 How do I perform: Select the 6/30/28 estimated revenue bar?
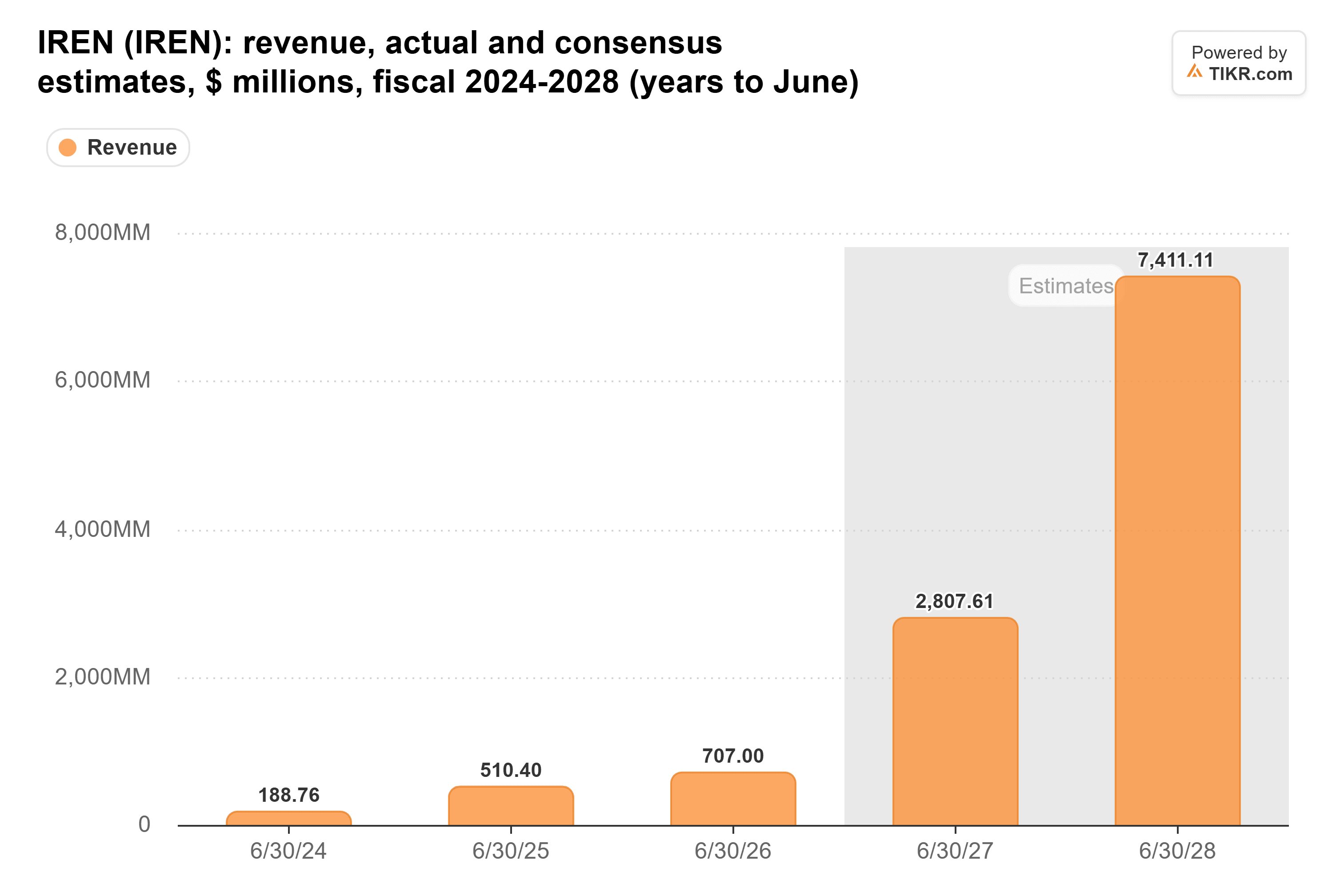pos(1178,551)
